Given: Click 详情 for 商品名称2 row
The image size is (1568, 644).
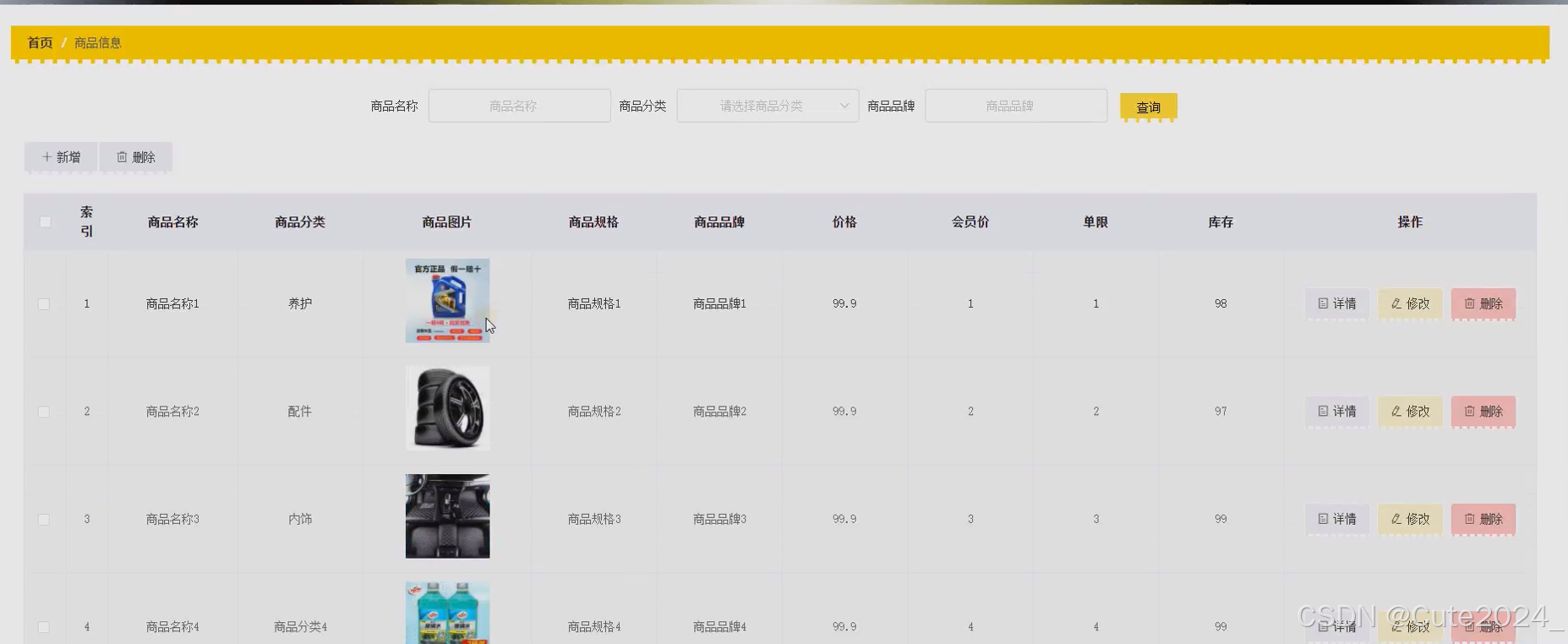Looking at the screenshot, I should (1337, 411).
